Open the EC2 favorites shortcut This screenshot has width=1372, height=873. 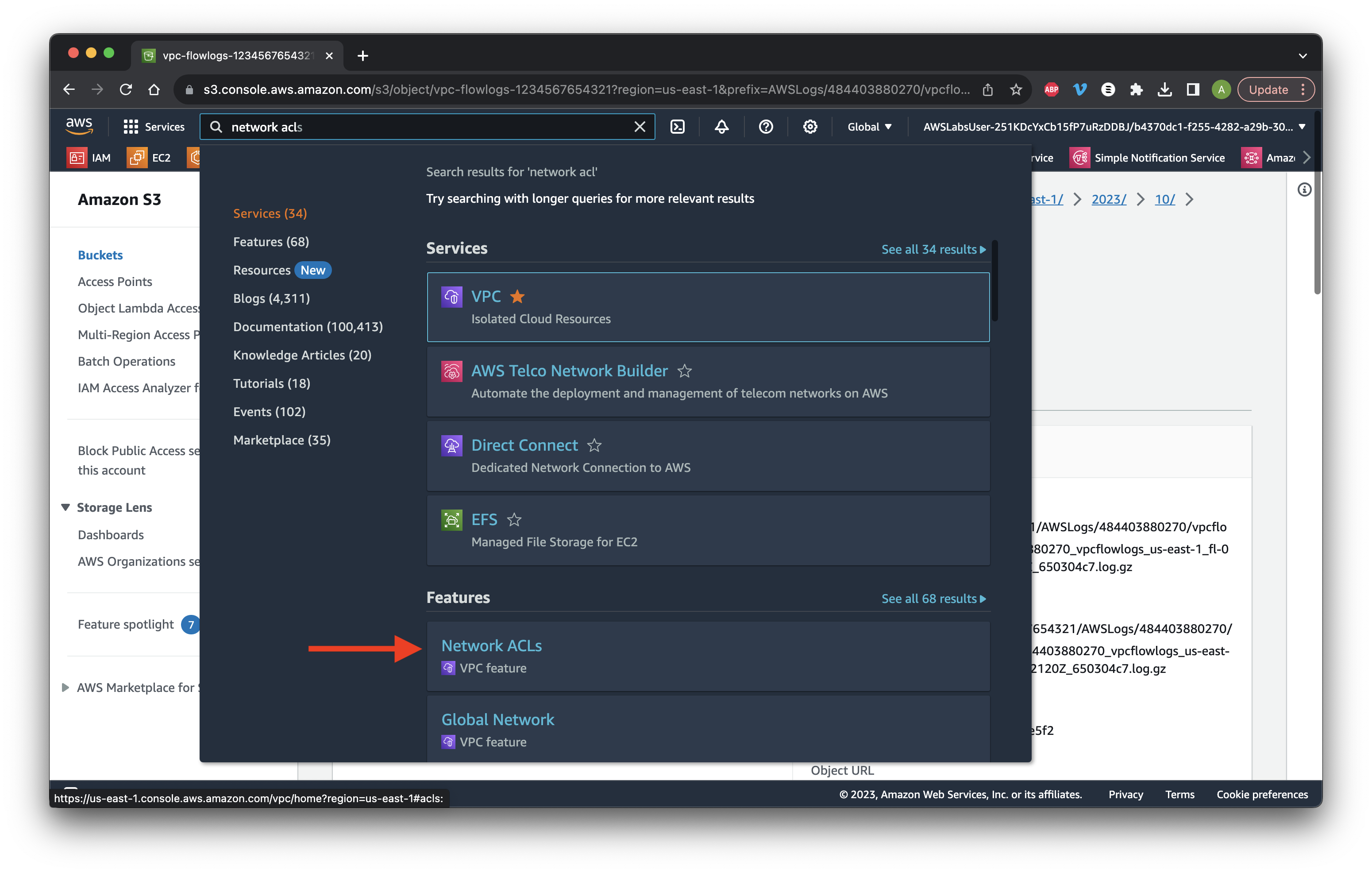[149, 157]
